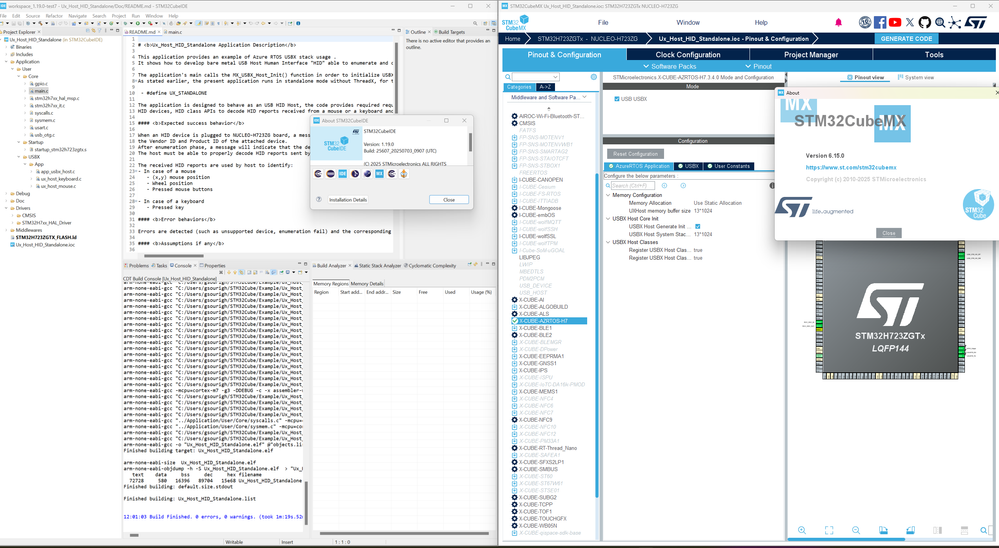Open Tools tab in CubeMX
This screenshot has height=548, width=999.
pyautogui.click(x=934, y=55)
